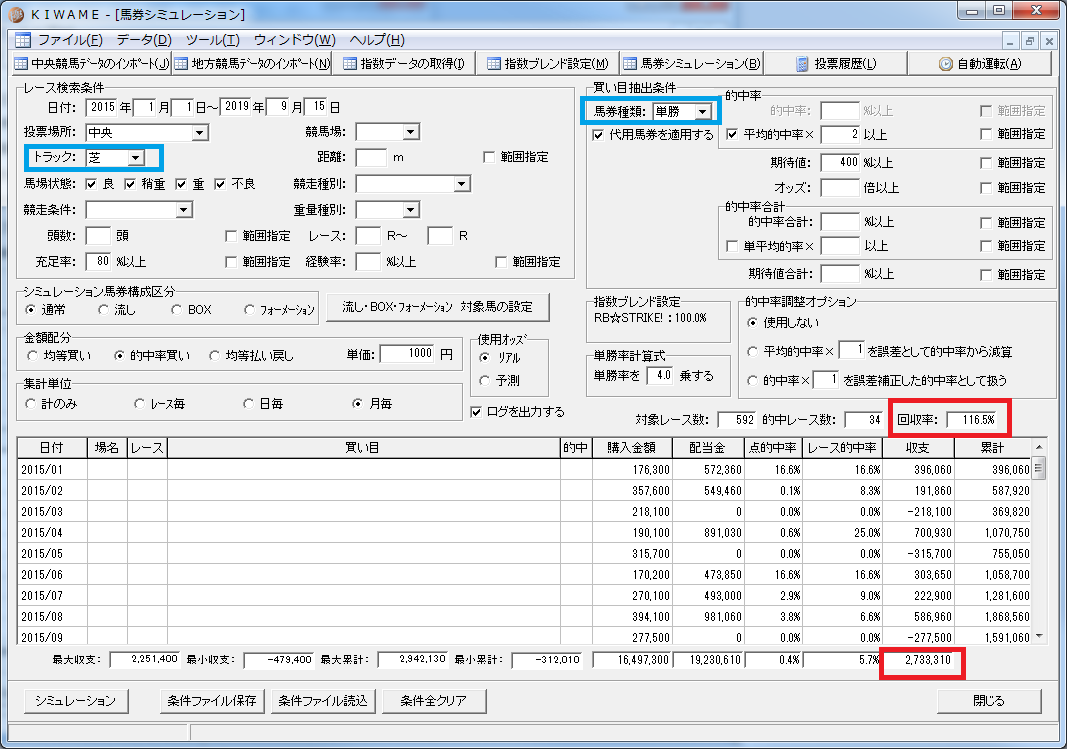Select the BOX radio button
Image resolution: width=1067 pixels, height=749 pixels.
click(x=176, y=310)
